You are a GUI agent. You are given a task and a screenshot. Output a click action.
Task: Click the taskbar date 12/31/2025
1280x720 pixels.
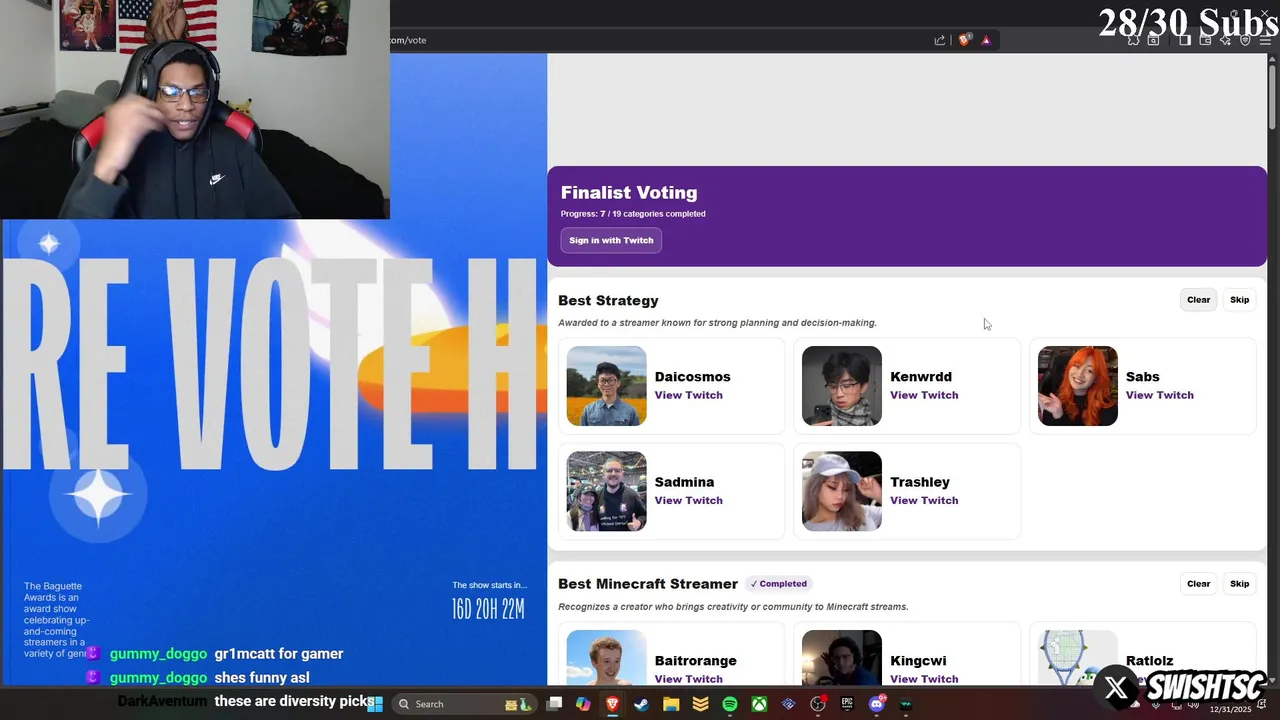point(1230,709)
